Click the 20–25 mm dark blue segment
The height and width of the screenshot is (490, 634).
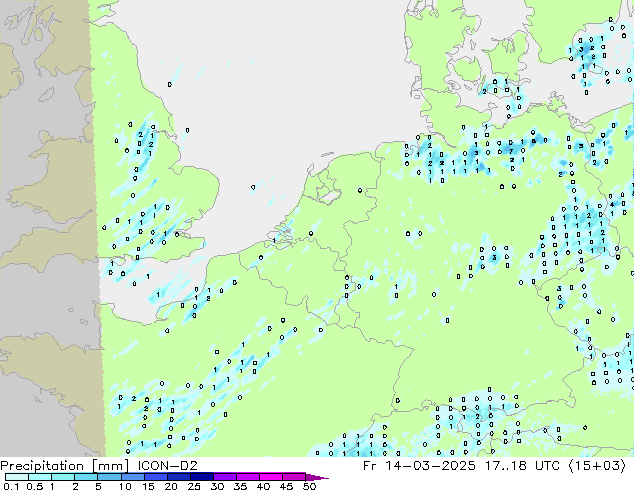coord(179,477)
